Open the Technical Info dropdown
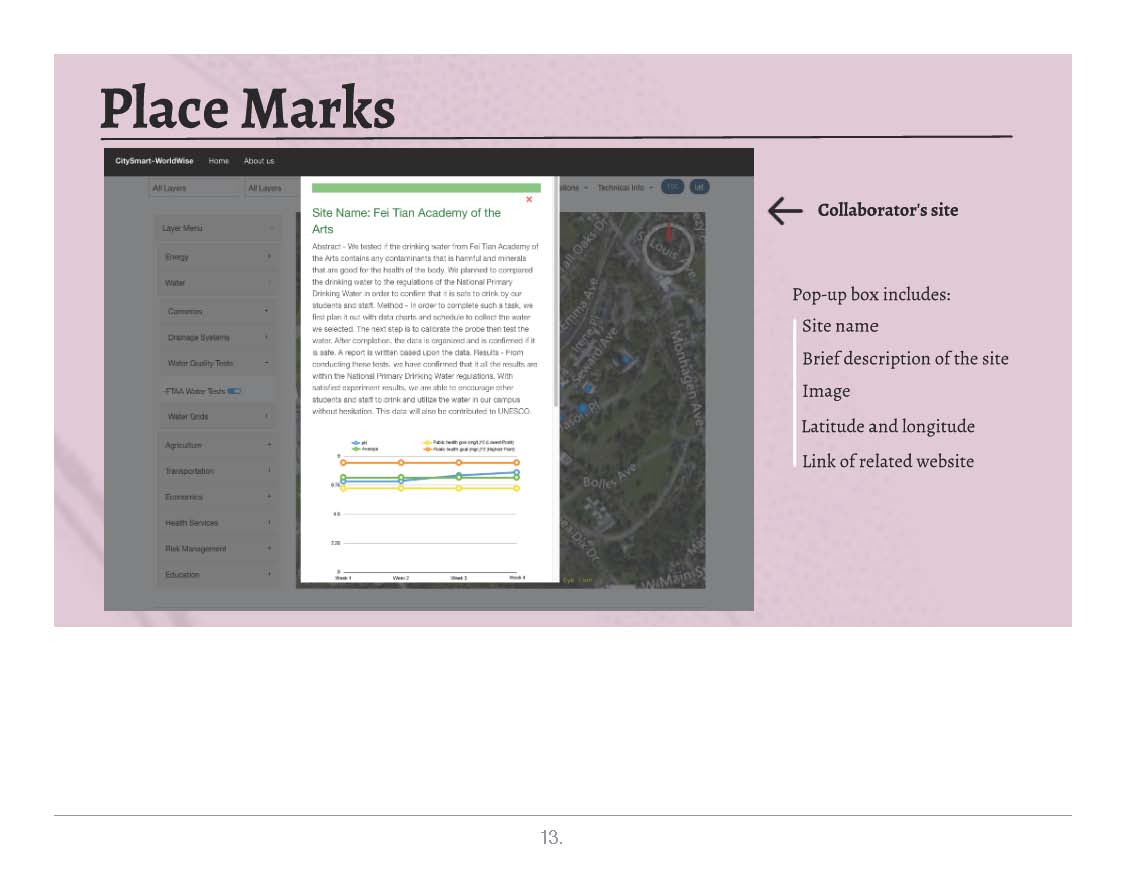 [x=625, y=188]
